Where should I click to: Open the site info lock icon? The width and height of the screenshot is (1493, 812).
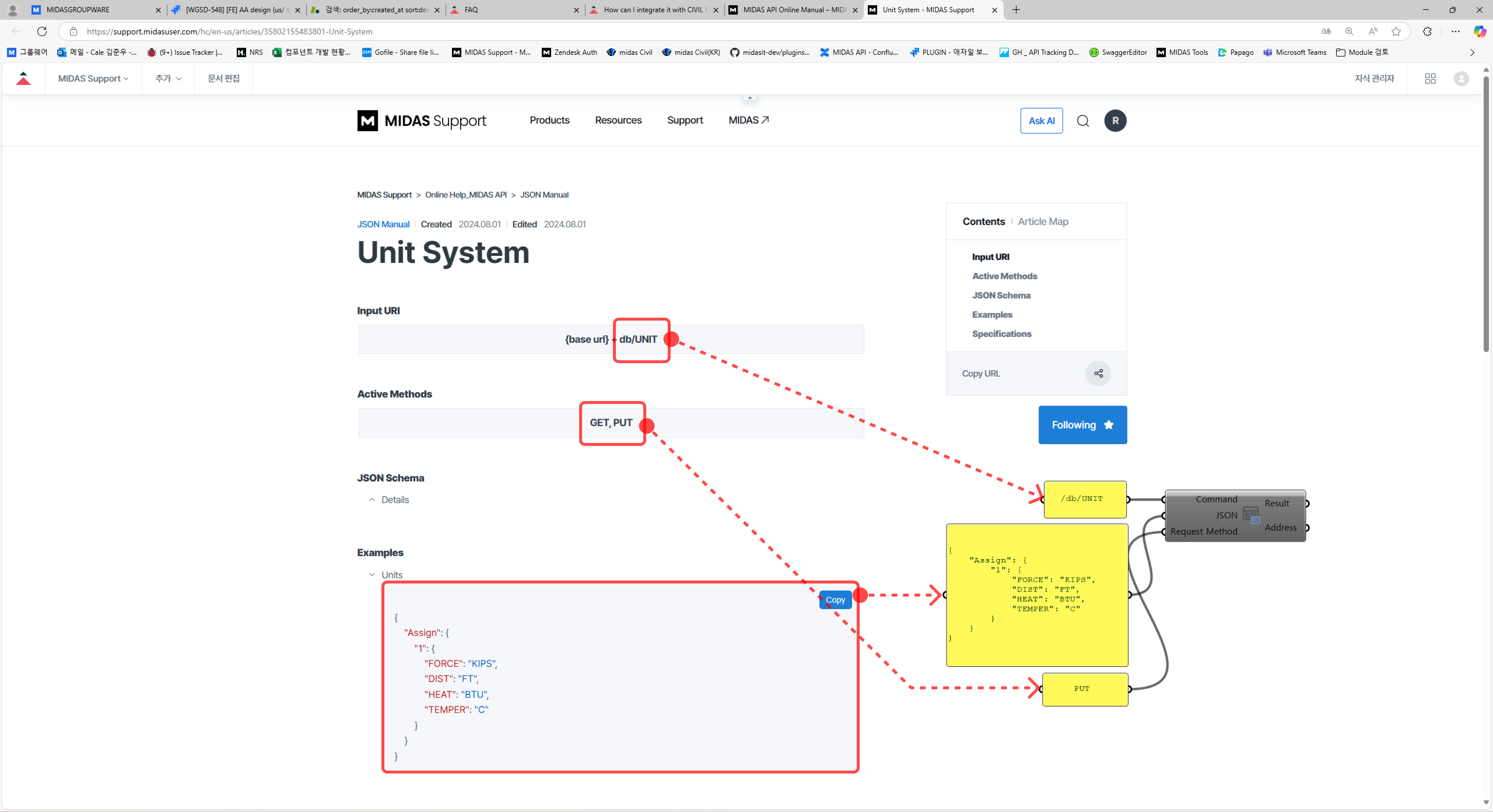[x=73, y=31]
